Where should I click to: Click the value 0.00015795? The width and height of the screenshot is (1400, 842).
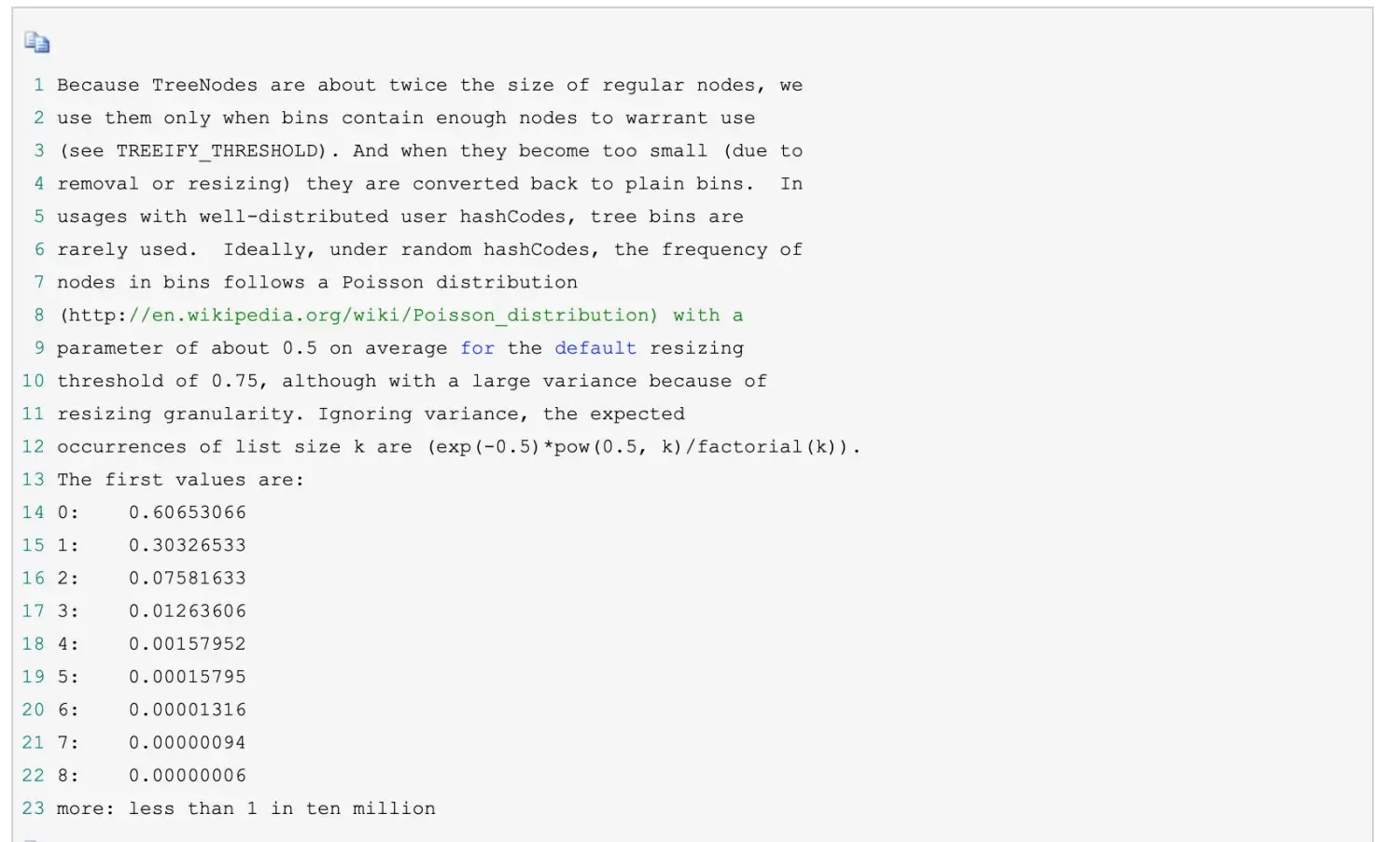click(x=188, y=677)
